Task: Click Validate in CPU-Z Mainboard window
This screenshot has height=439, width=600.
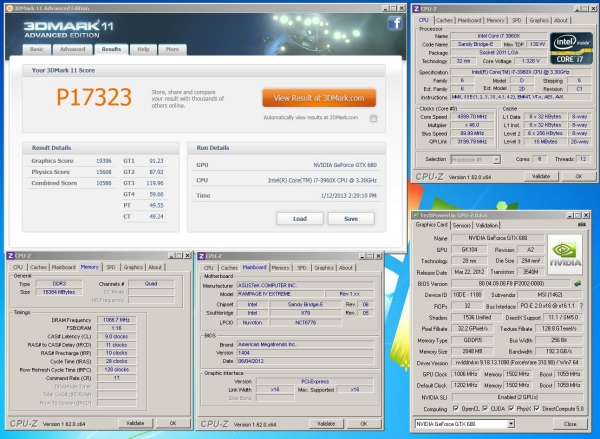Action: pyautogui.click(x=326, y=424)
